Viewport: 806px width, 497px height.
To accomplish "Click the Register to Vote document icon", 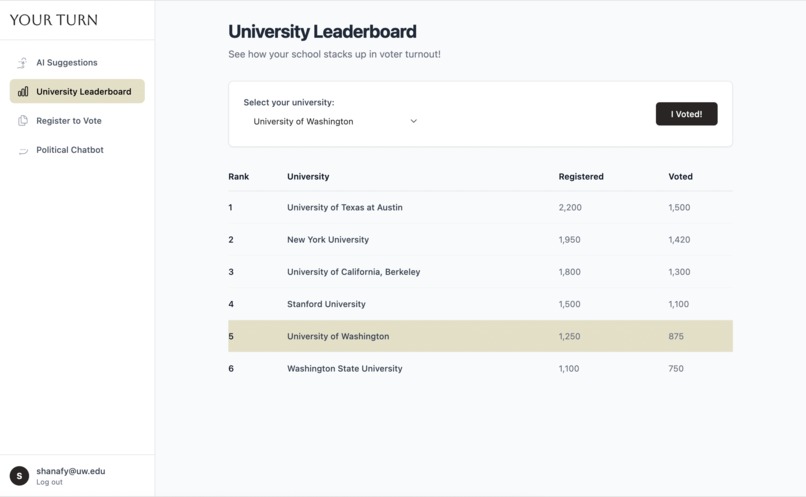I will pos(23,121).
